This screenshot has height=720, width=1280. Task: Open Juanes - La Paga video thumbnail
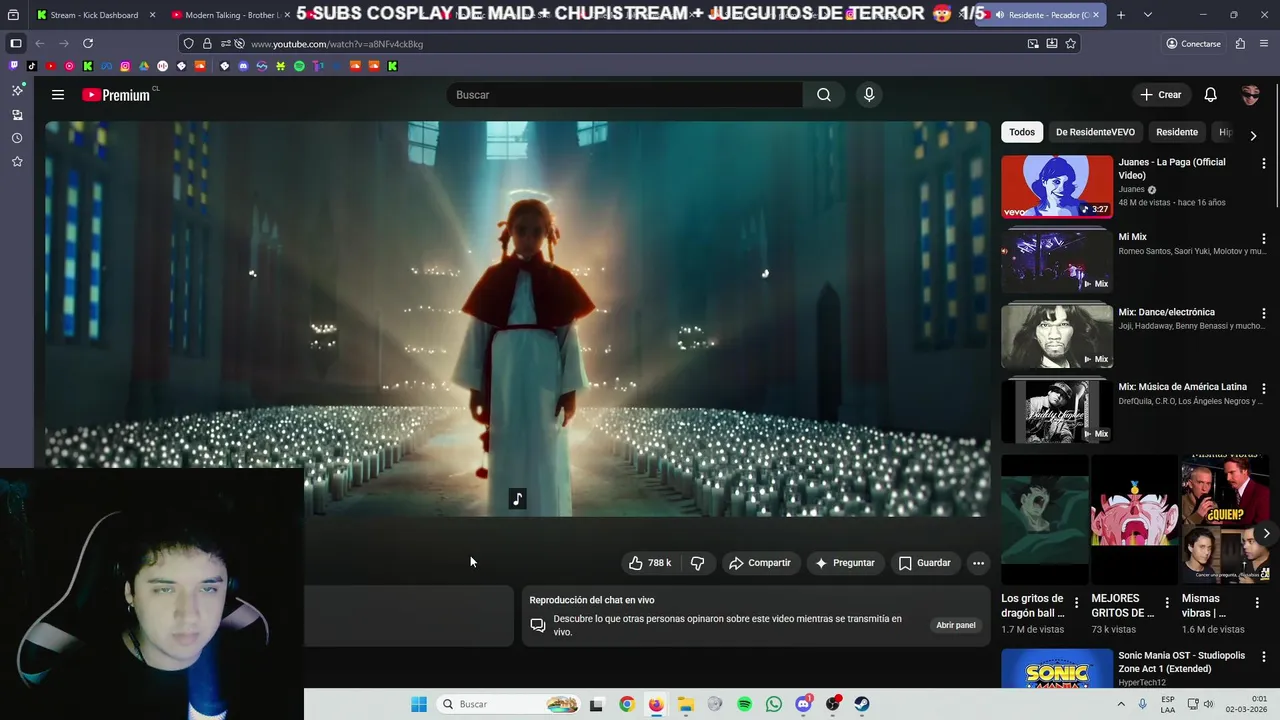pyautogui.click(x=1057, y=186)
